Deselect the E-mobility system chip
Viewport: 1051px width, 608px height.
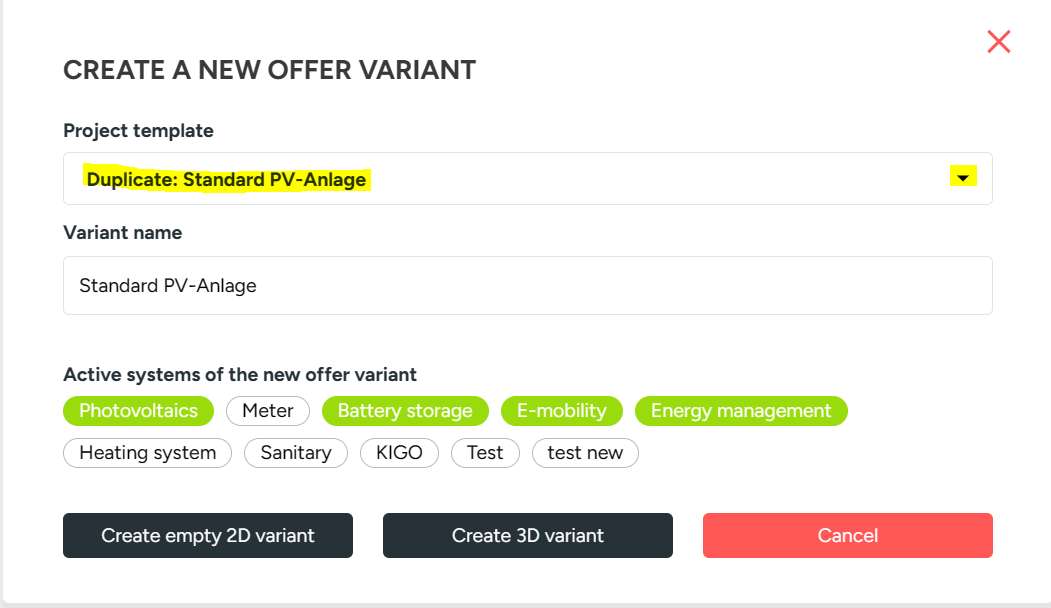tap(561, 411)
